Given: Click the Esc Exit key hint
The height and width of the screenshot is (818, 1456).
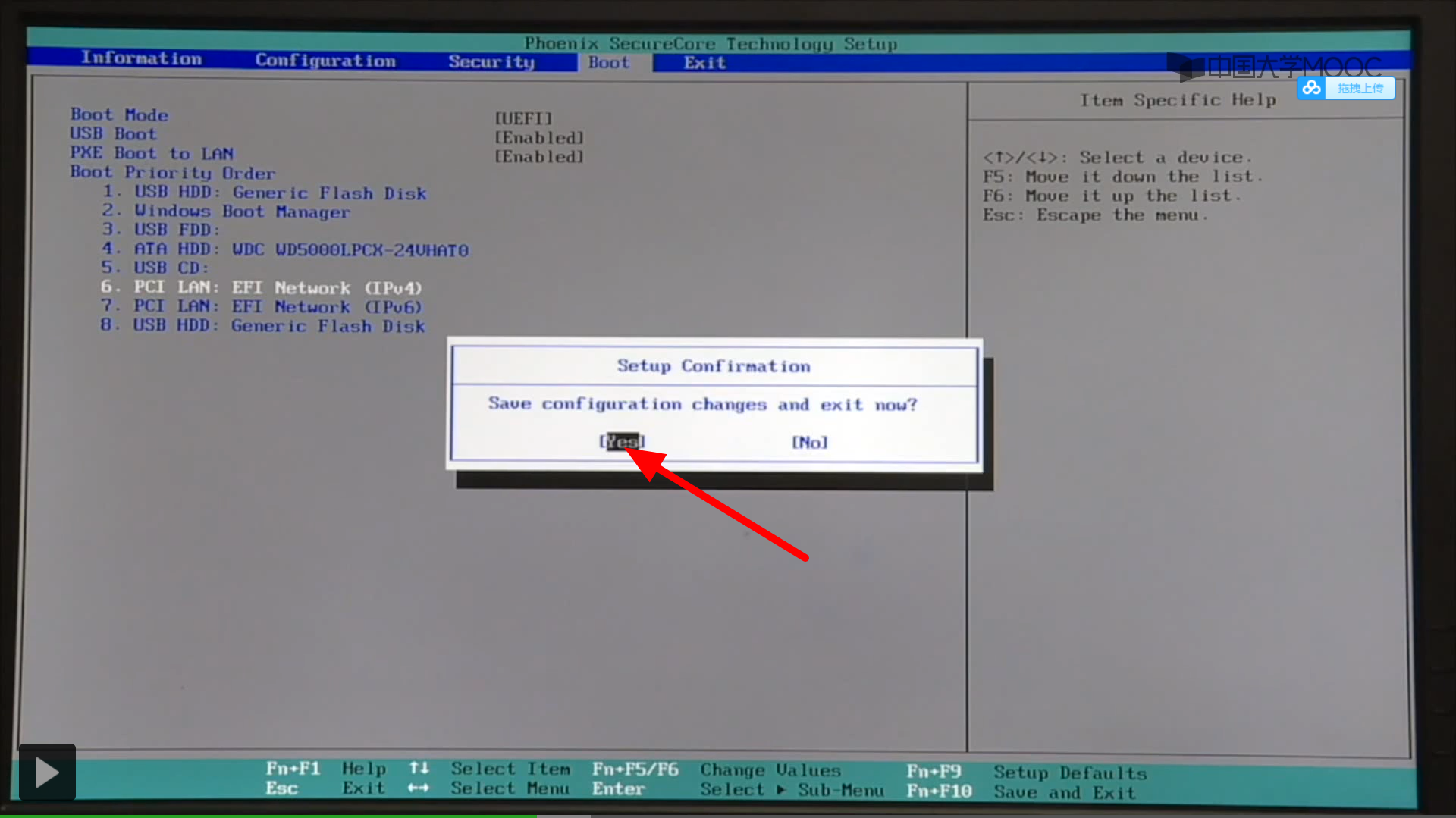Looking at the screenshot, I should (x=325, y=788).
